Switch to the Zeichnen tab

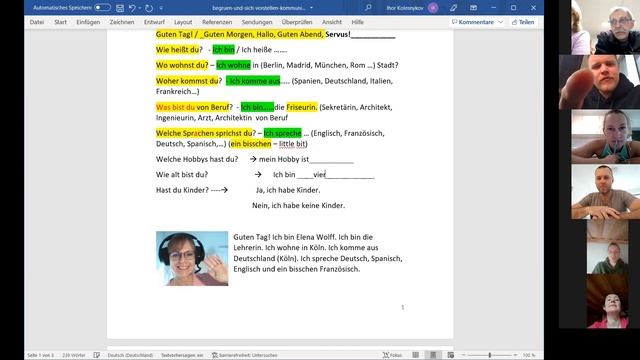tap(122, 22)
